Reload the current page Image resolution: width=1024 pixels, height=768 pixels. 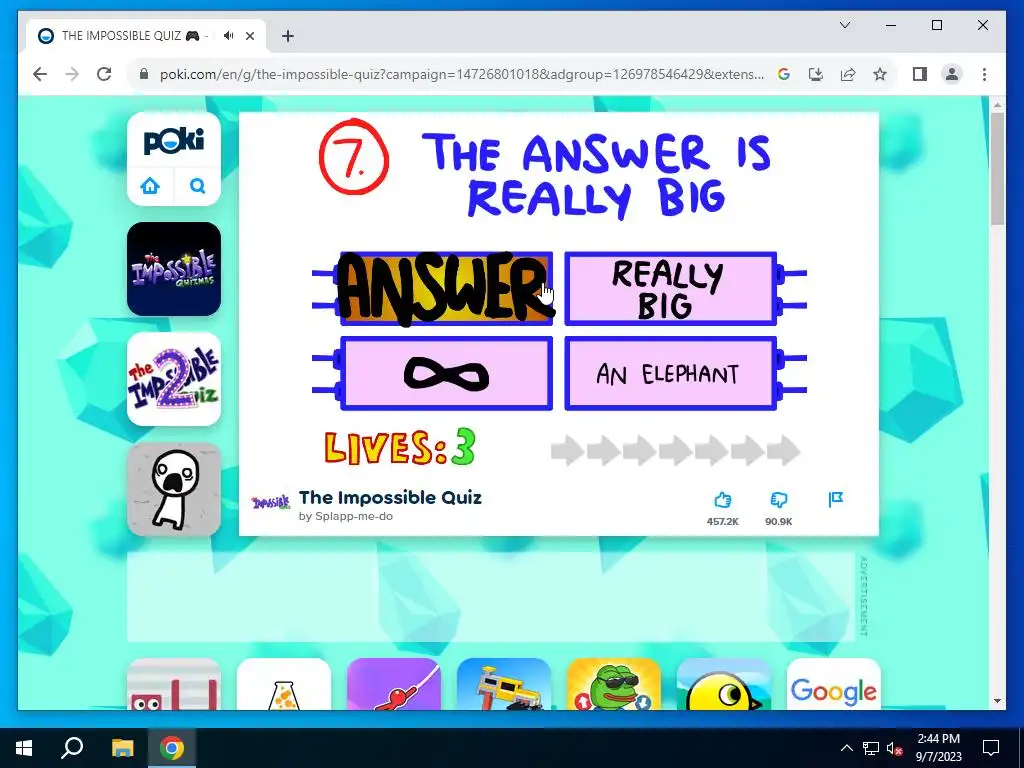(x=104, y=74)
